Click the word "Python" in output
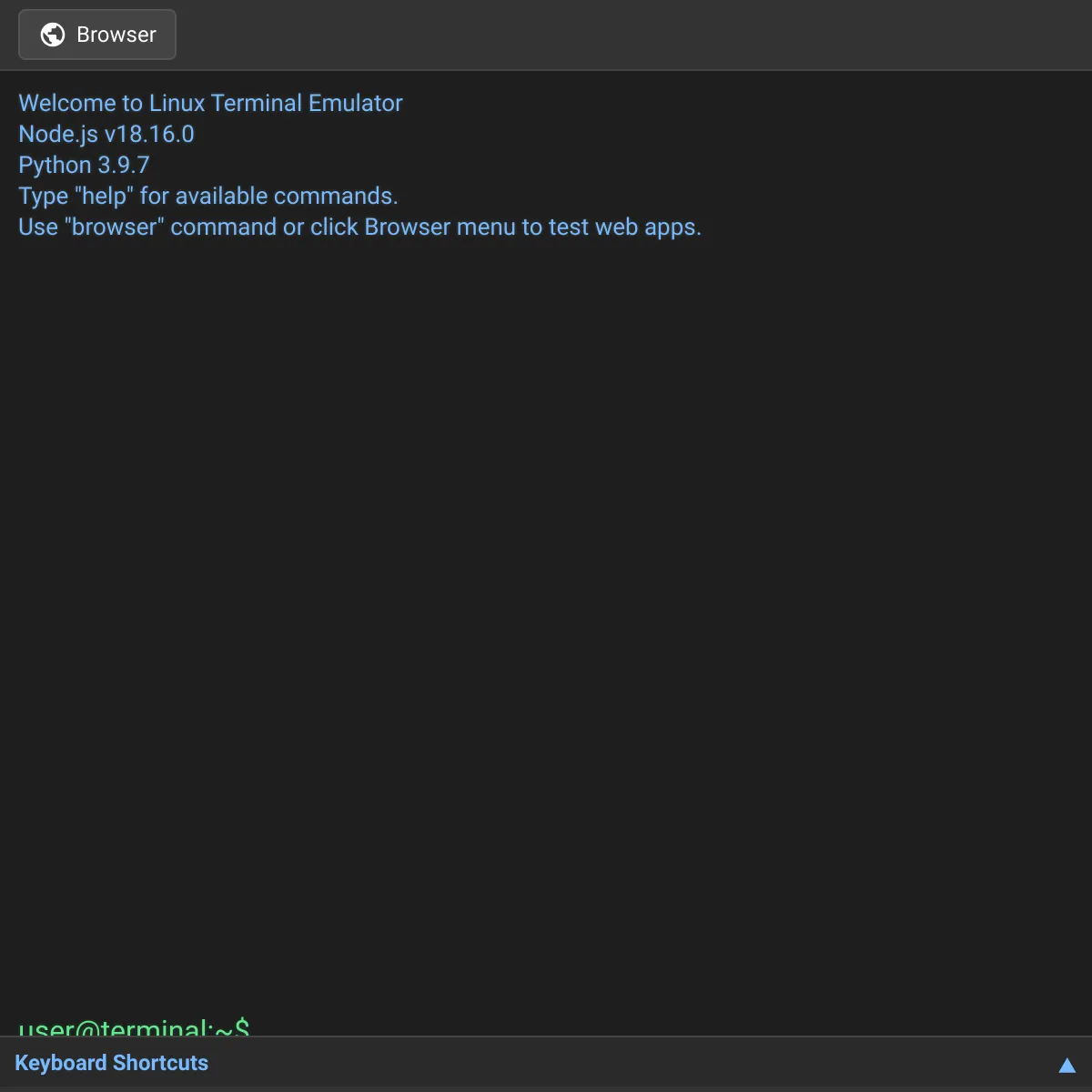This screenshot has width=1092, height=1092. pyautogui.click(x=55, y=165)
